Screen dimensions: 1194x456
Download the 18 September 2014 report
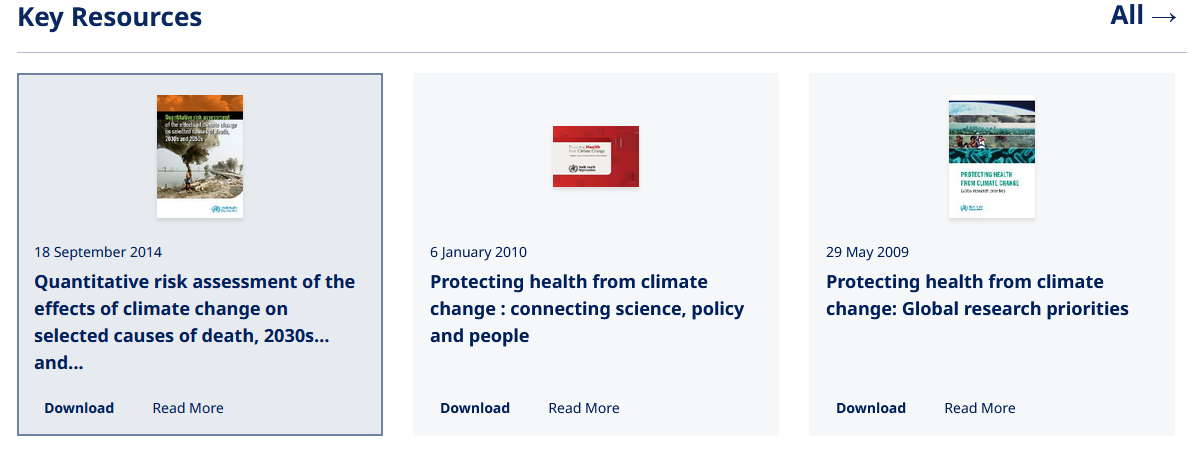[x=79, y=408]
